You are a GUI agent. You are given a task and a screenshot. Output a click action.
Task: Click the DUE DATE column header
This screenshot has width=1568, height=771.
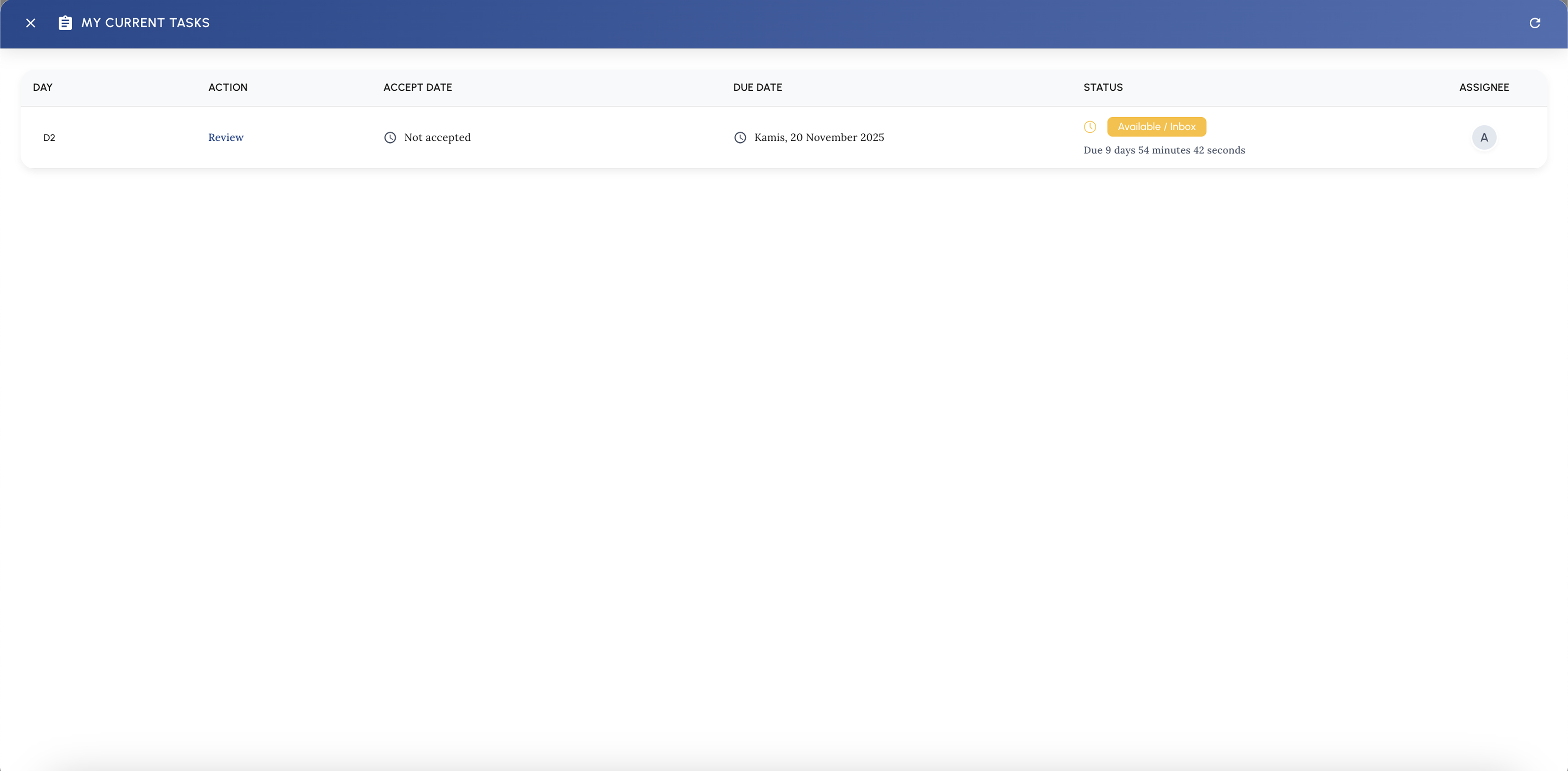point(758,88)
